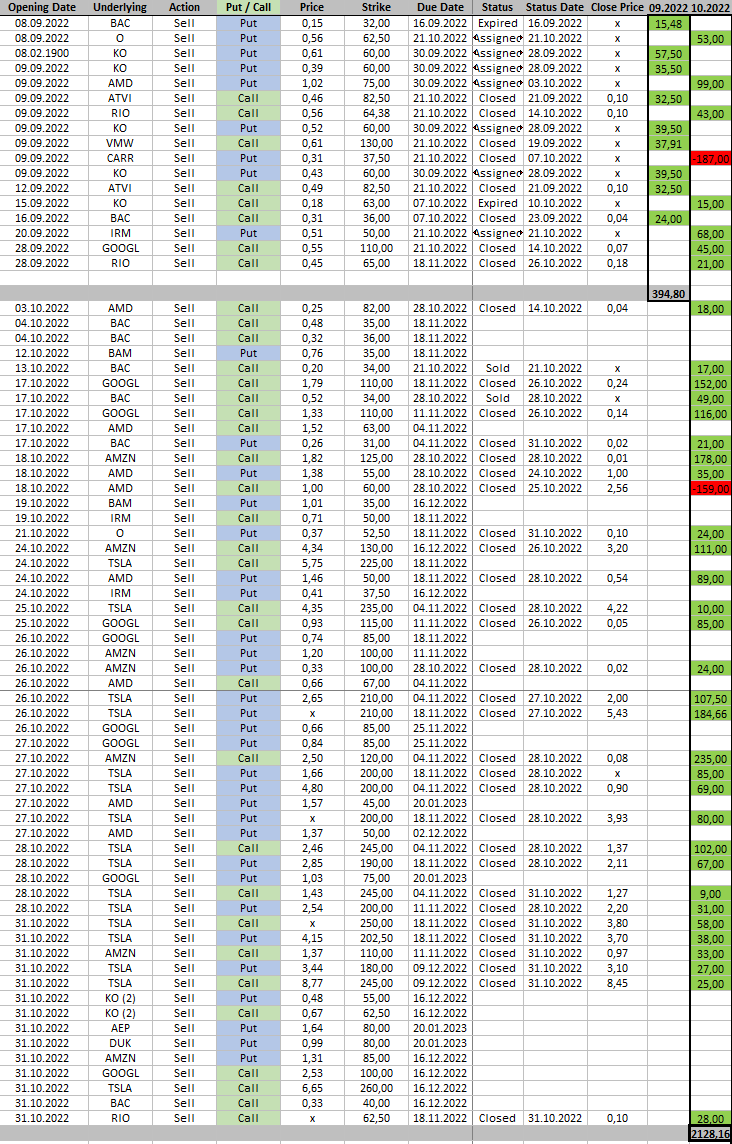Click the 394,80 September total cell
This screenshot has width=732, height=1144.
pyautogui.click(x=668, y=293)
